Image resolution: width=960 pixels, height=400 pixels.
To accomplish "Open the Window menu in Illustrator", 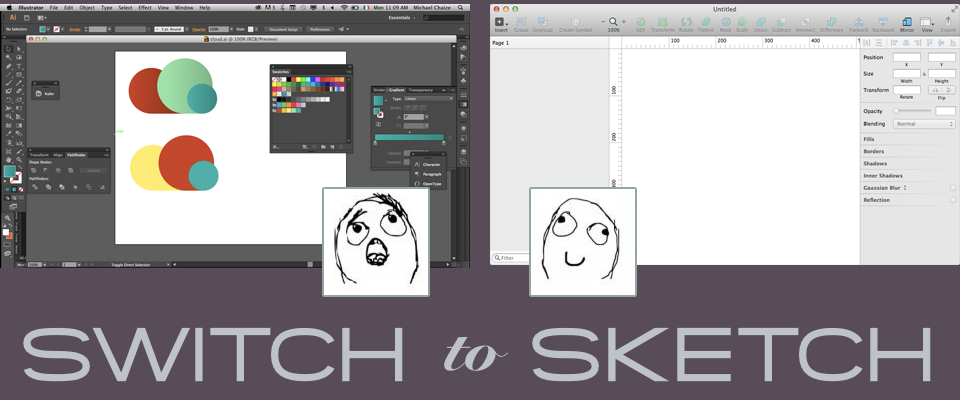I will 184,7.
